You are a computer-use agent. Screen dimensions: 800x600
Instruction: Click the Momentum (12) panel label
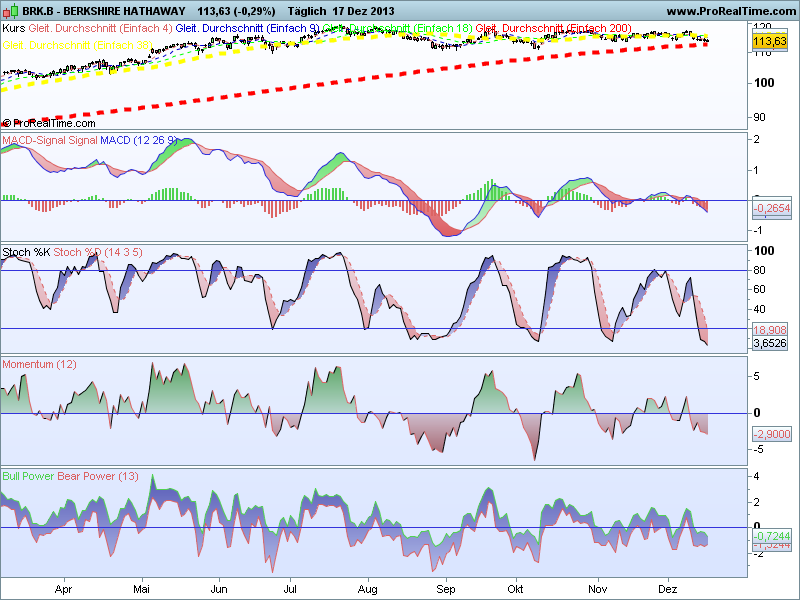point(39,364)
